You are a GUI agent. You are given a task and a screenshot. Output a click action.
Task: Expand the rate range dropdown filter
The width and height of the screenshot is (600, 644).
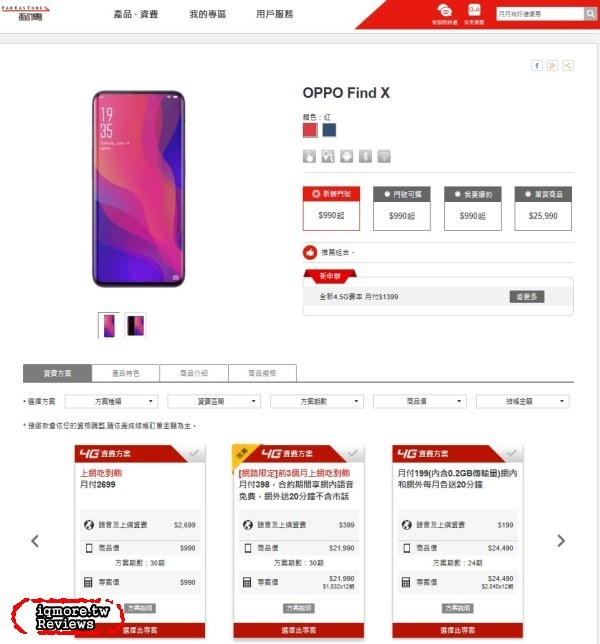click(214, 401)
